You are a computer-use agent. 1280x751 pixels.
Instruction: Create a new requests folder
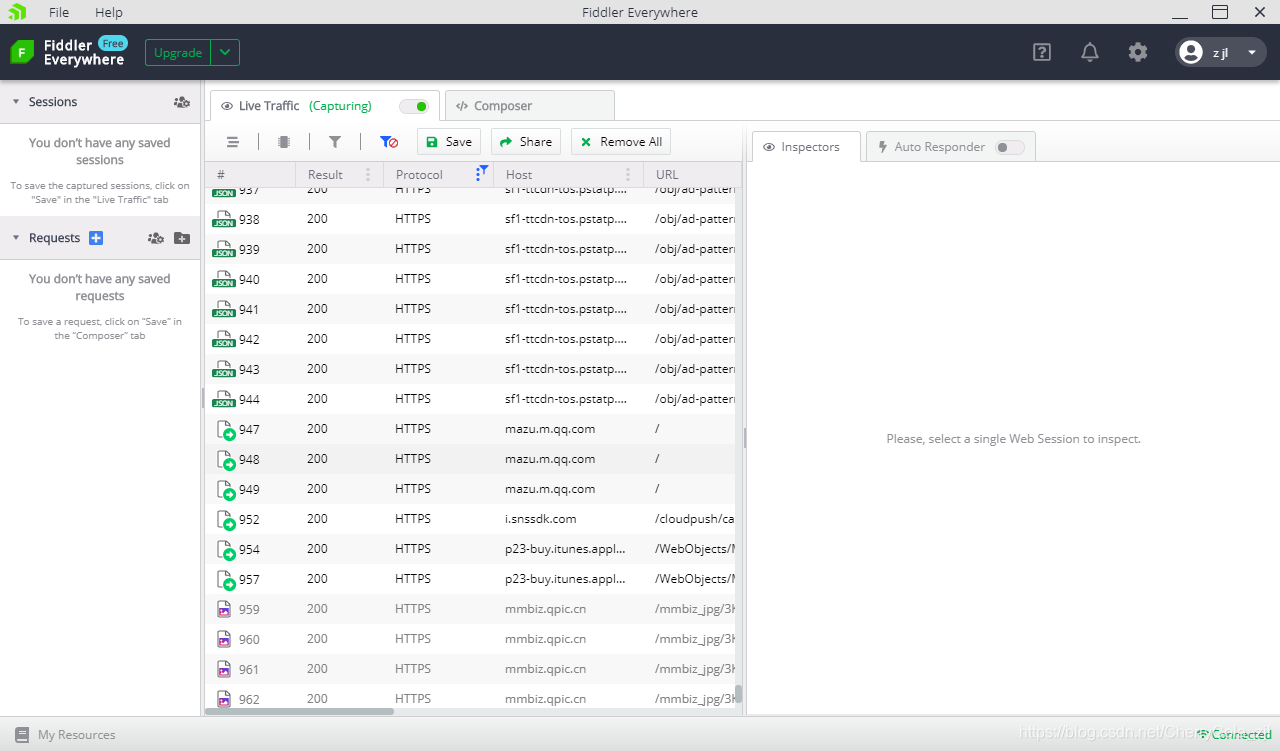[181, 238]
